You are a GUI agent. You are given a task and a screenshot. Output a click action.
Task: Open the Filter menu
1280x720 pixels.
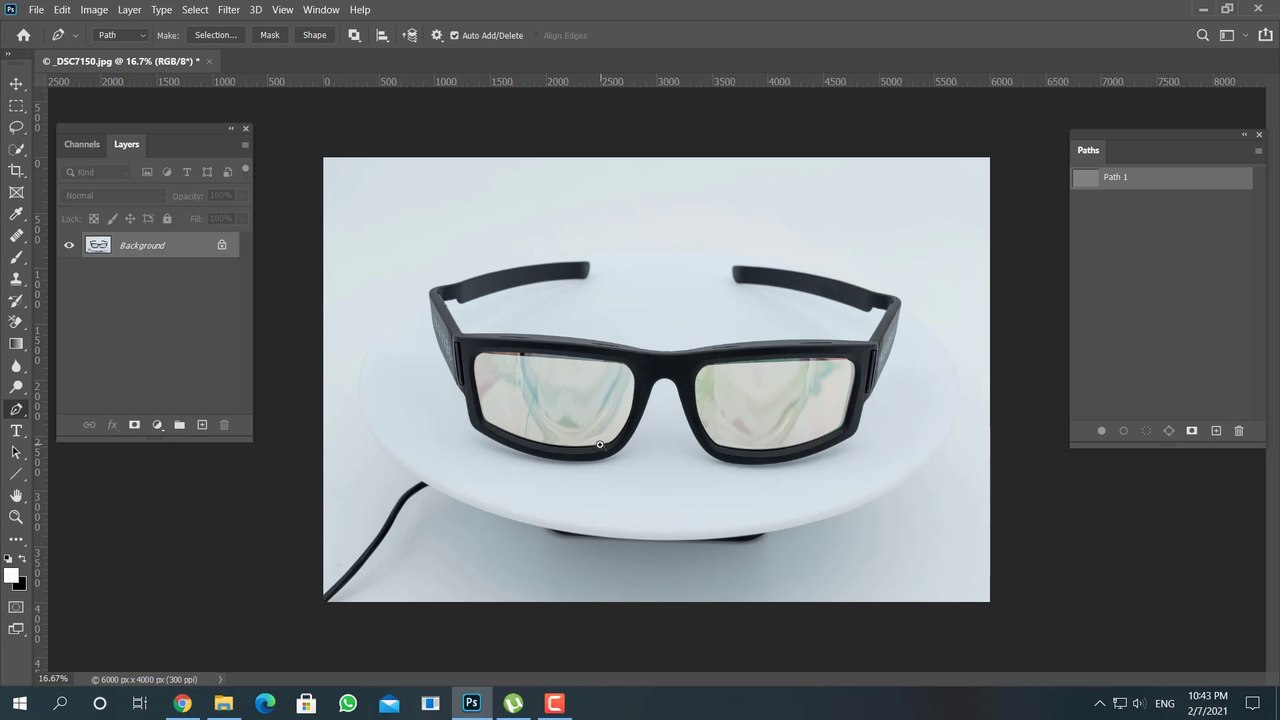click(x=229, y=10)
